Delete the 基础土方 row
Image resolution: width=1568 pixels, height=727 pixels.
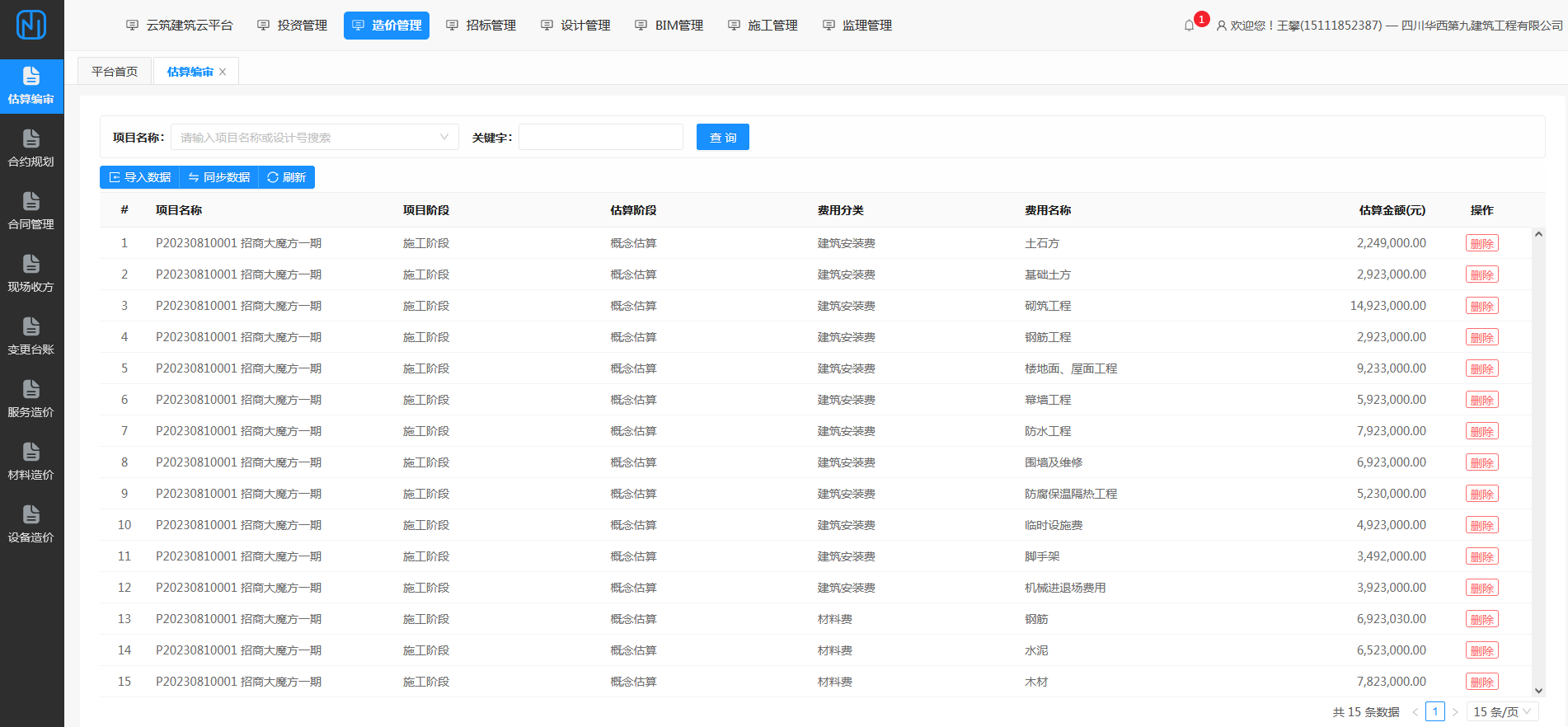coord(1482,274)
